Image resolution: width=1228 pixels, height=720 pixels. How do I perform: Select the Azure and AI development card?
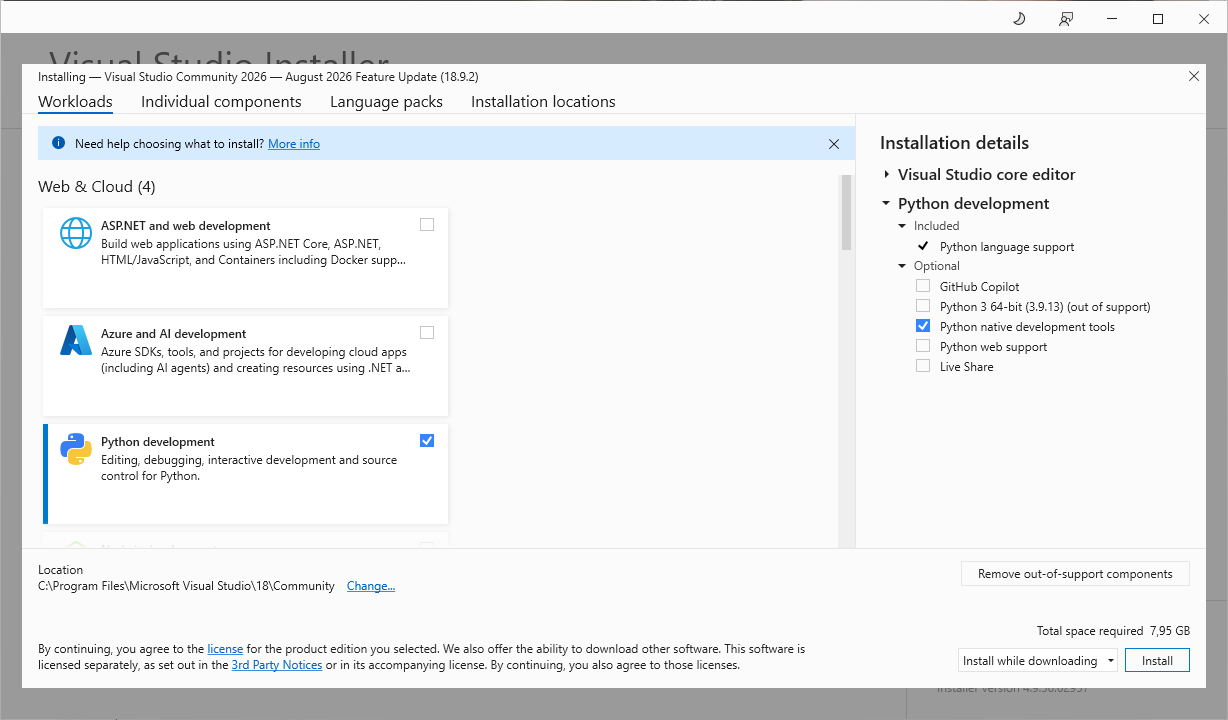(246, 366)
